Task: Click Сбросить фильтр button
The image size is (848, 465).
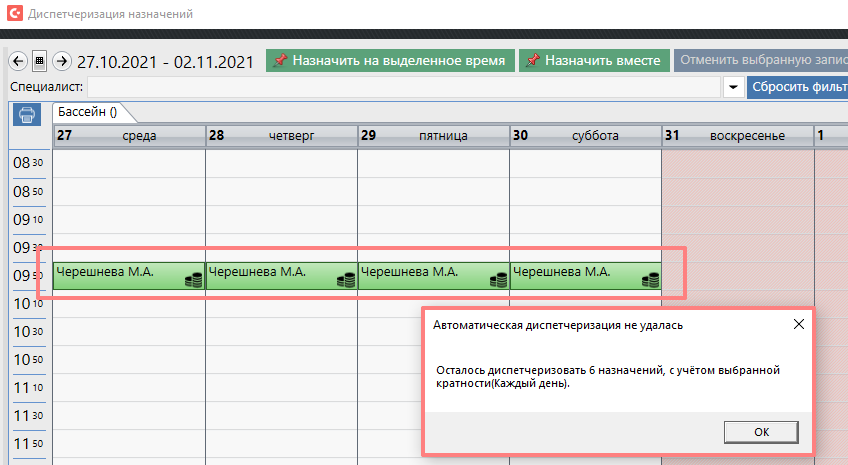Action: 798,87
